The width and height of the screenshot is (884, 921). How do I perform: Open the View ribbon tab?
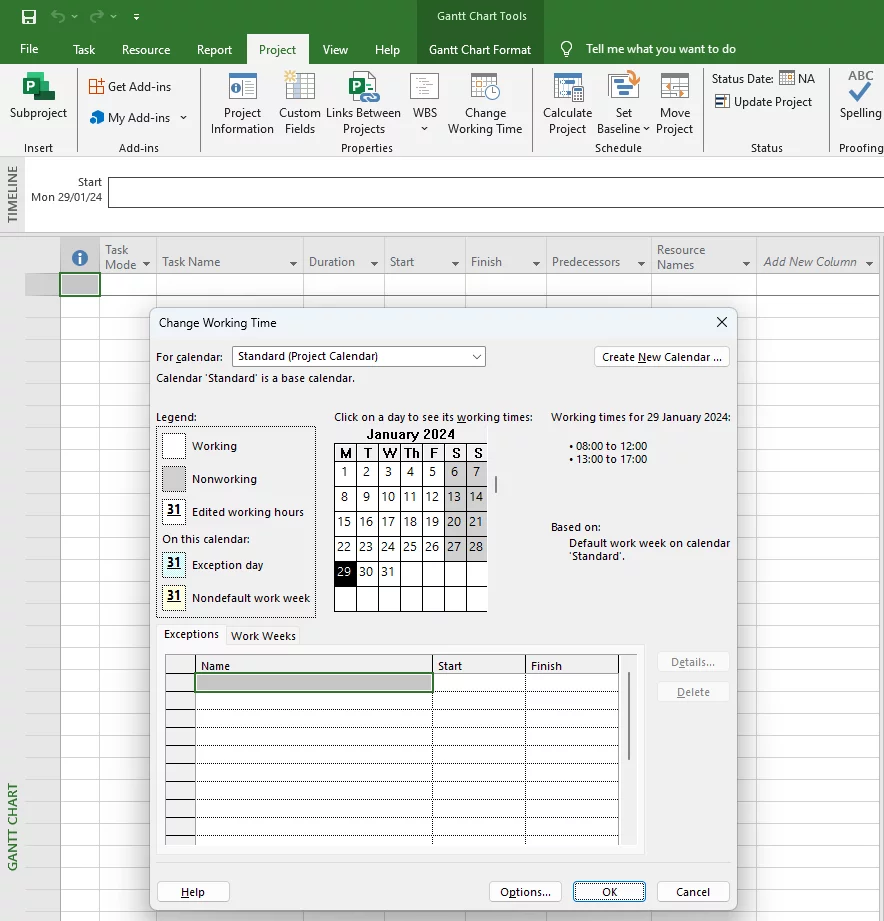point(335,48)
